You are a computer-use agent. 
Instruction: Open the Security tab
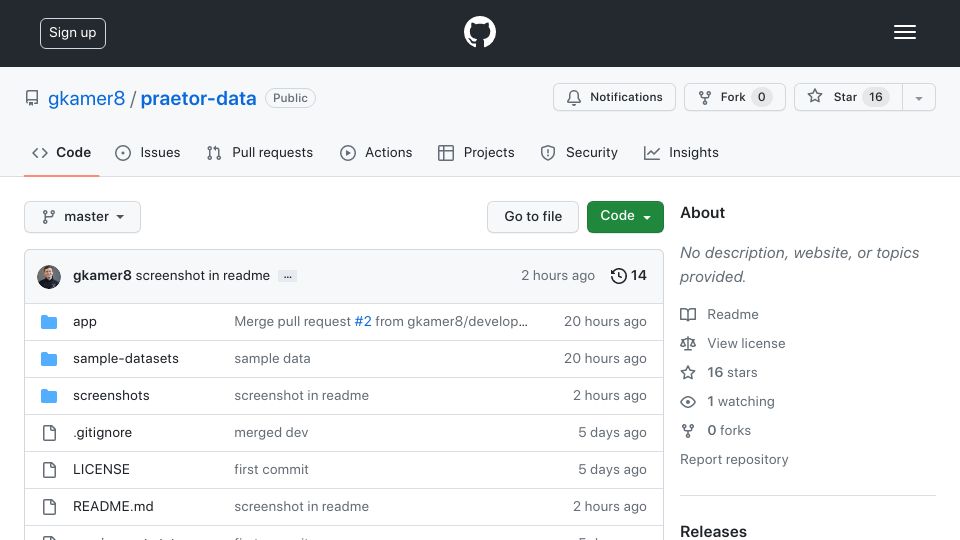tap(579, 152)
